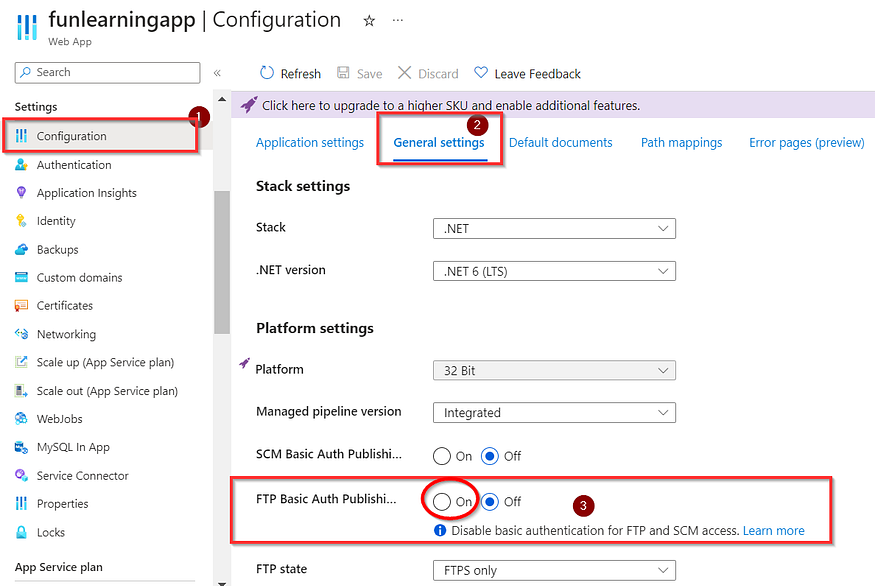Screen dimensions: 875x586
Task: Click inside the sidebar Search field
Action: 107,72
